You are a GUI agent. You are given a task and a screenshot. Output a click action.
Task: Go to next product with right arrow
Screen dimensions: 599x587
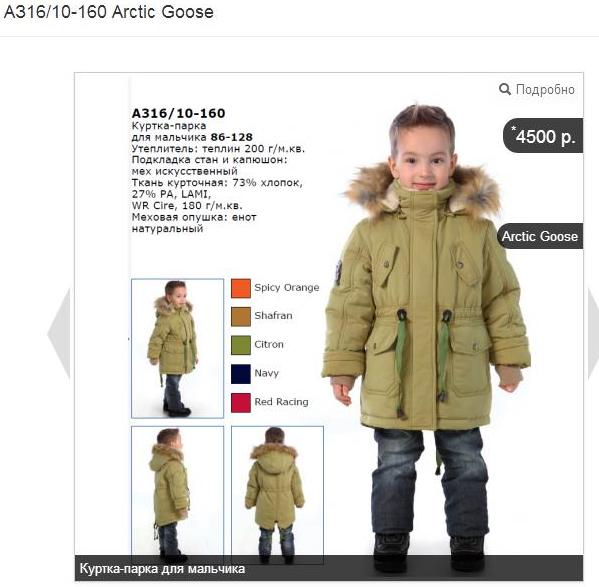pyautogui.click(x=593, y=333)
